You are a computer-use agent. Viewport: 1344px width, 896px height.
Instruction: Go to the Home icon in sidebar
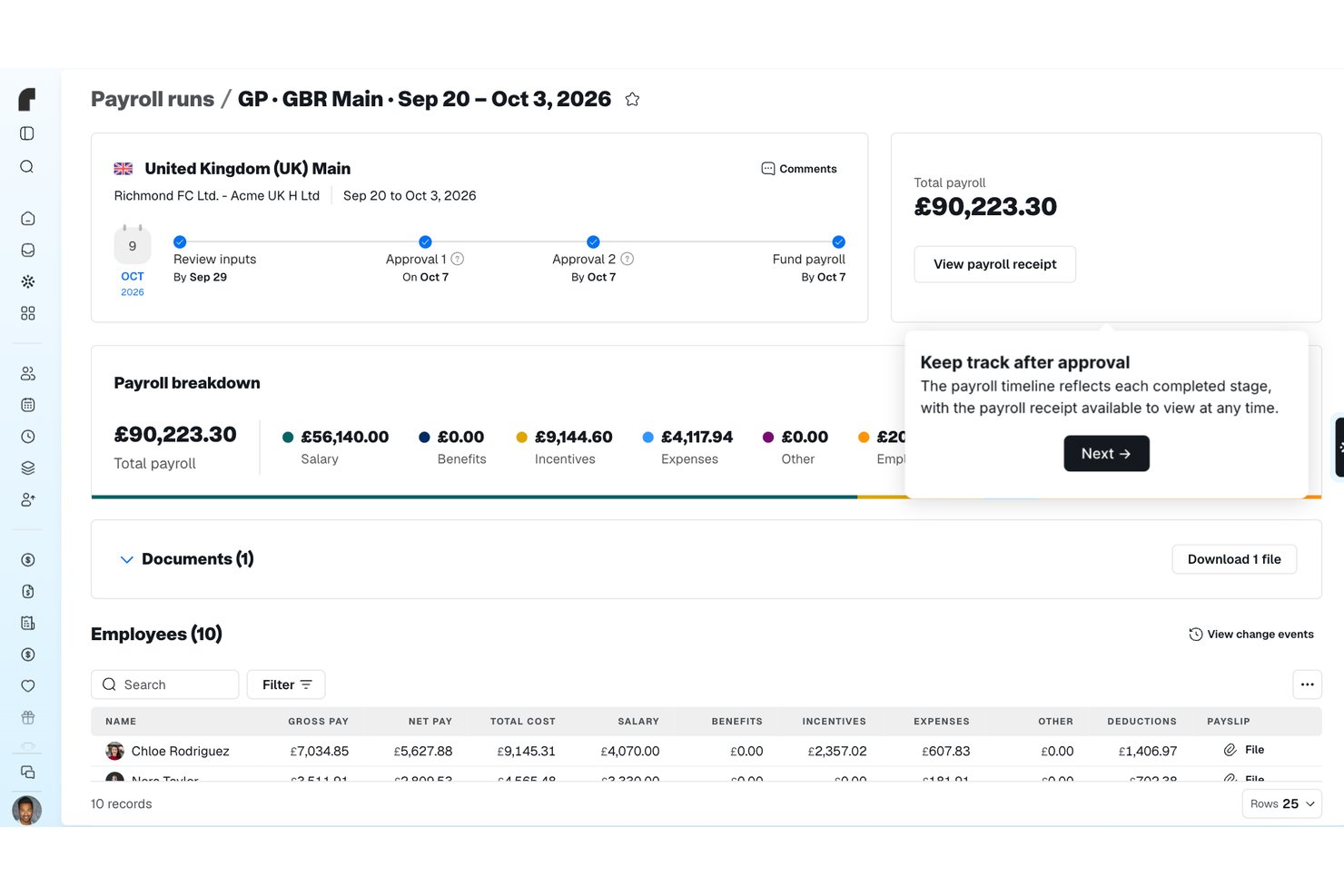click(x=28, y=219)
